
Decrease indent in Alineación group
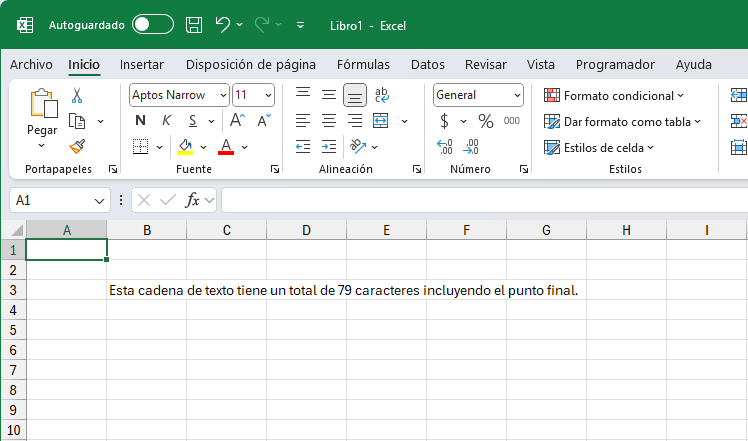click(303, 147)
